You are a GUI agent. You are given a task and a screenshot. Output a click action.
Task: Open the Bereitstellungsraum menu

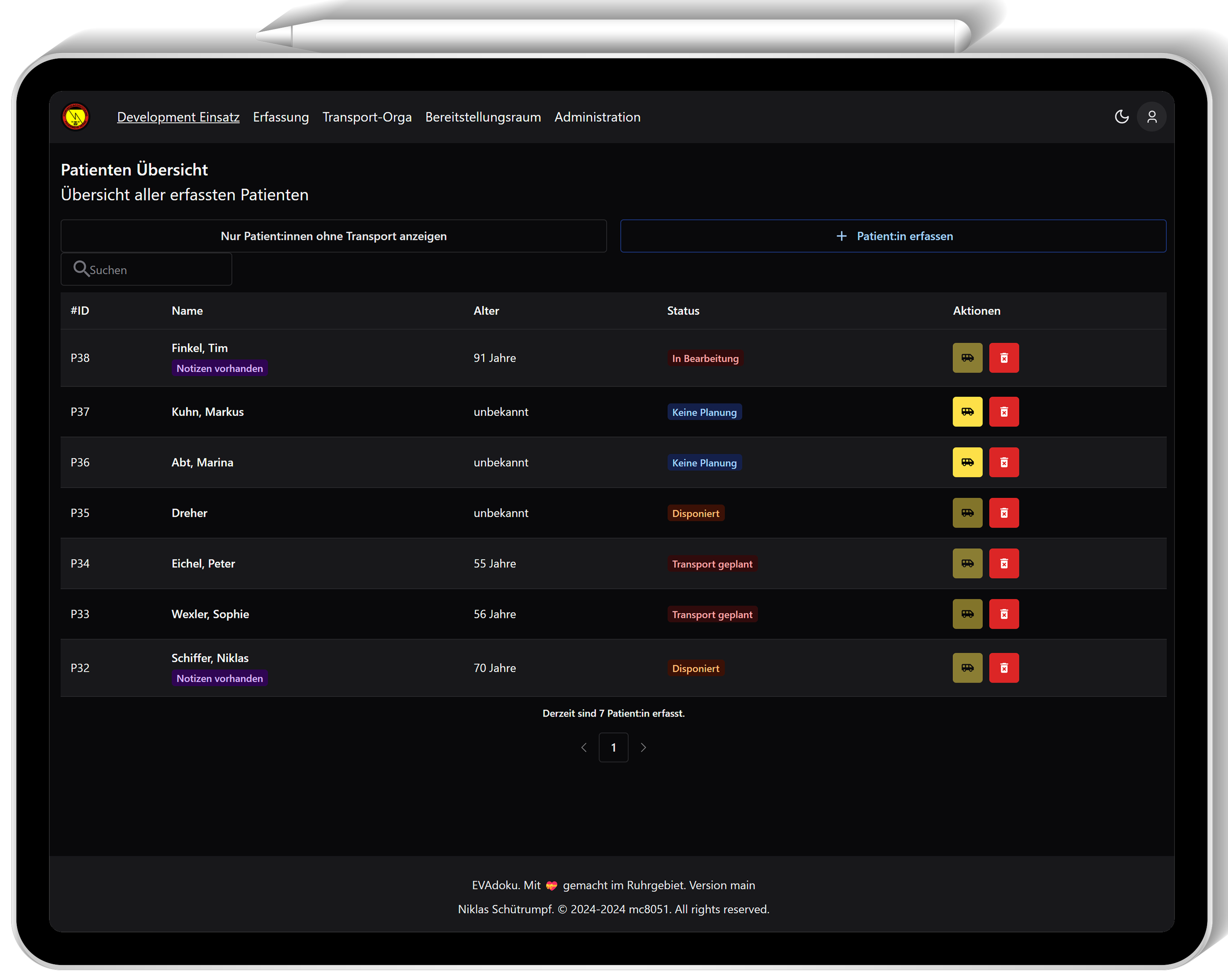[x=483, y=117]
